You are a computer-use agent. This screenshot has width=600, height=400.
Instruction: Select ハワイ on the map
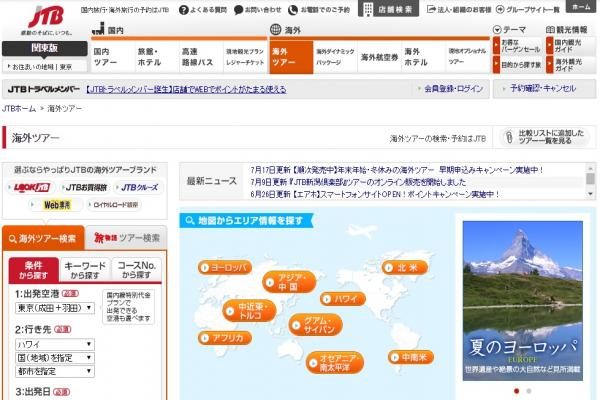coord(343,299)
